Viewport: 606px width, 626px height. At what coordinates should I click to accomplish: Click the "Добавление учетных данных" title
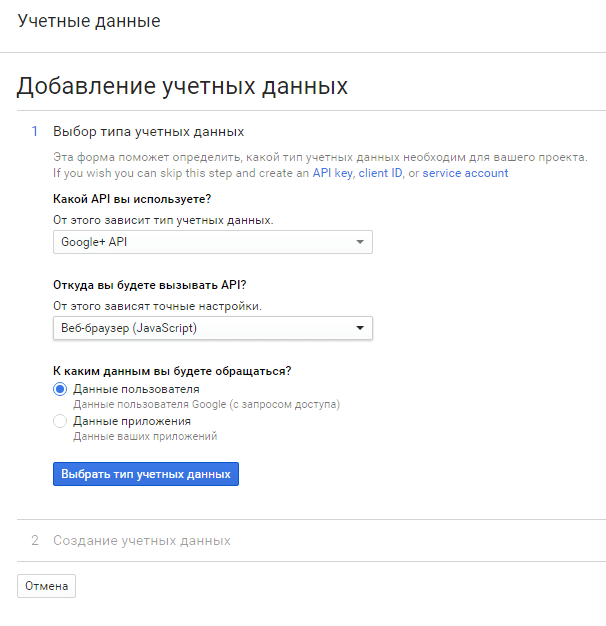click(182, 86)
